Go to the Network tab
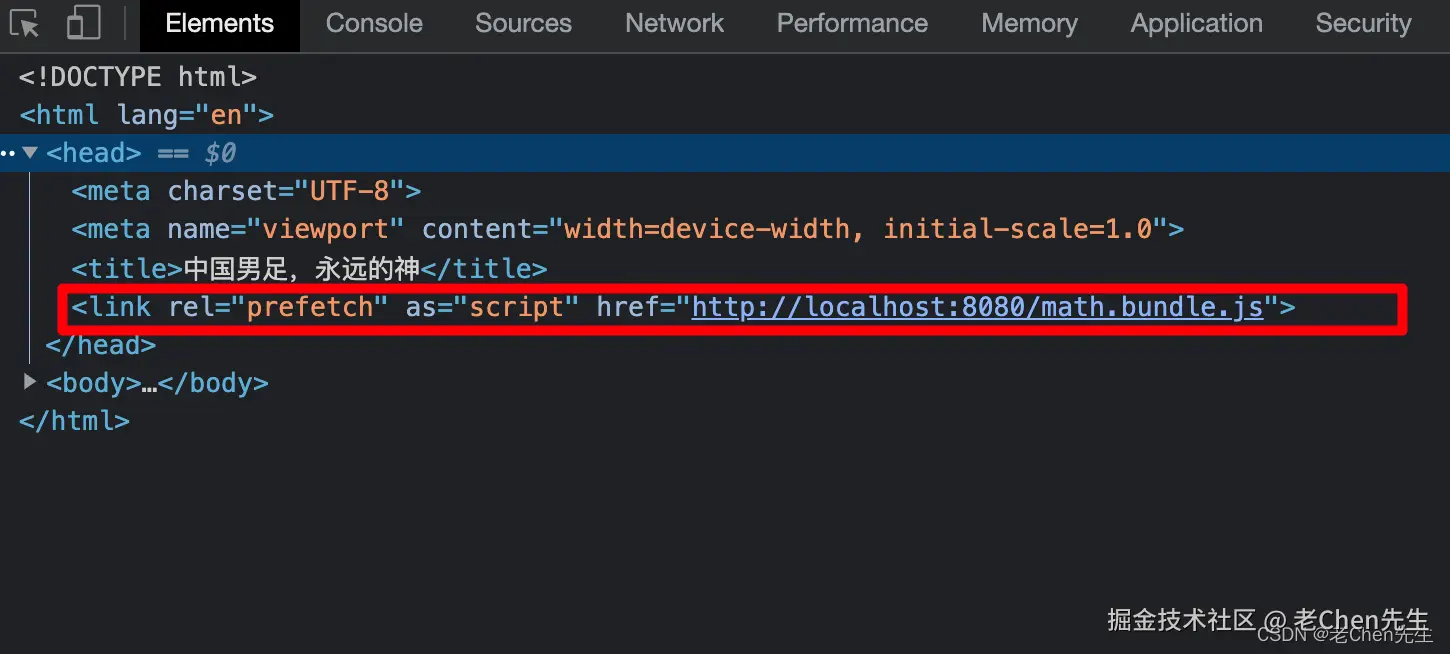Screen dimensions: 1450x654 coord(674,23)
